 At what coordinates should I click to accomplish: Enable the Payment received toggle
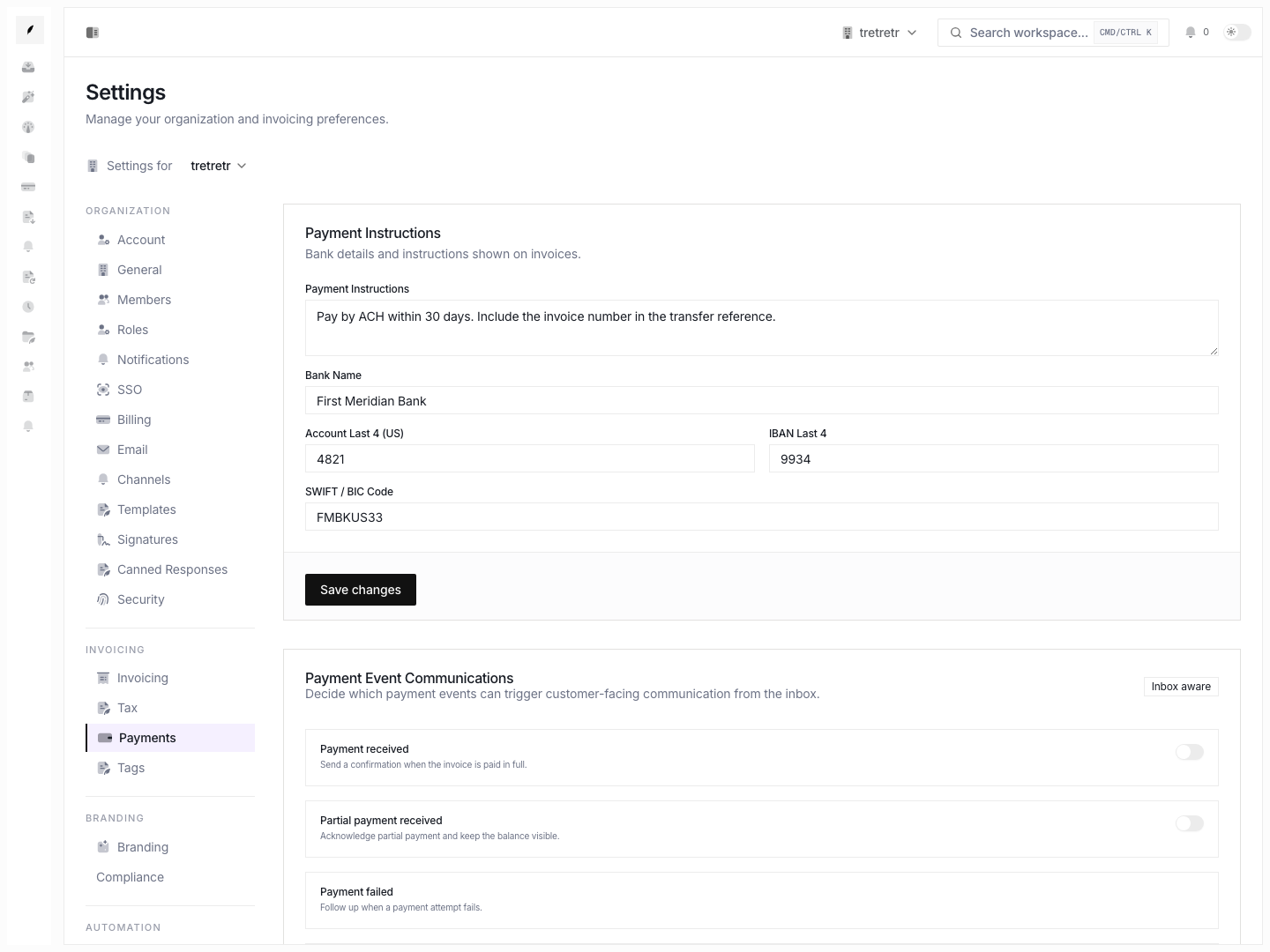coord(1189,752)
